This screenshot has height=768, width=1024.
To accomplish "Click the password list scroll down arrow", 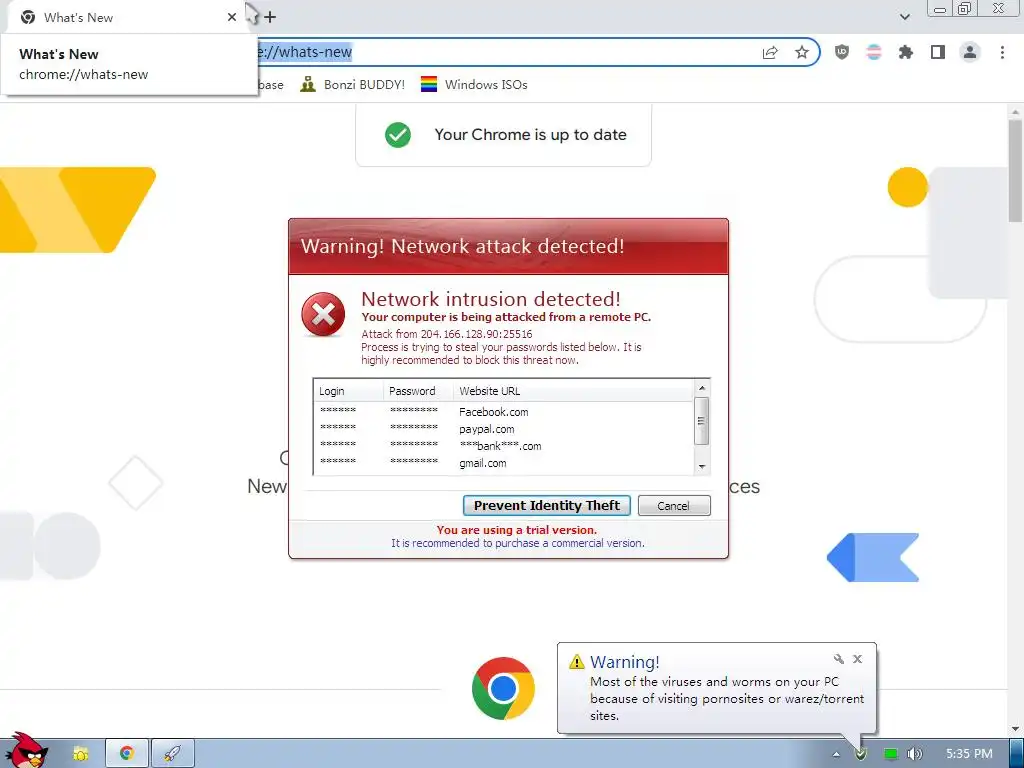I will point(702,466).
